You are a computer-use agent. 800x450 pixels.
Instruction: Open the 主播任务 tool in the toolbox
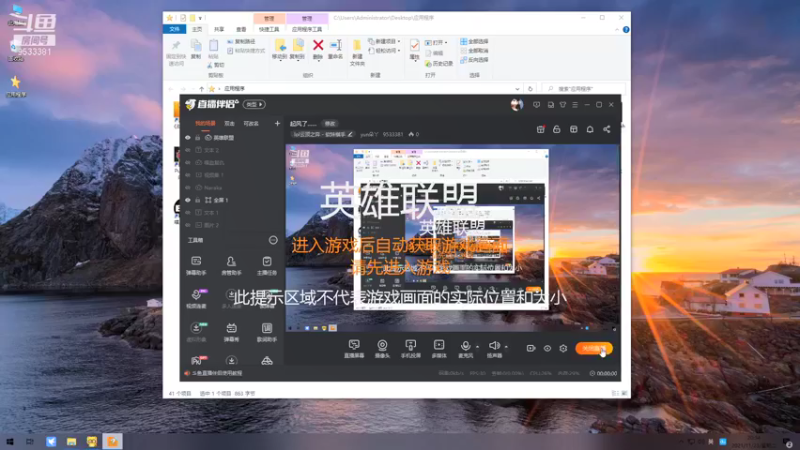pos(266,266)
